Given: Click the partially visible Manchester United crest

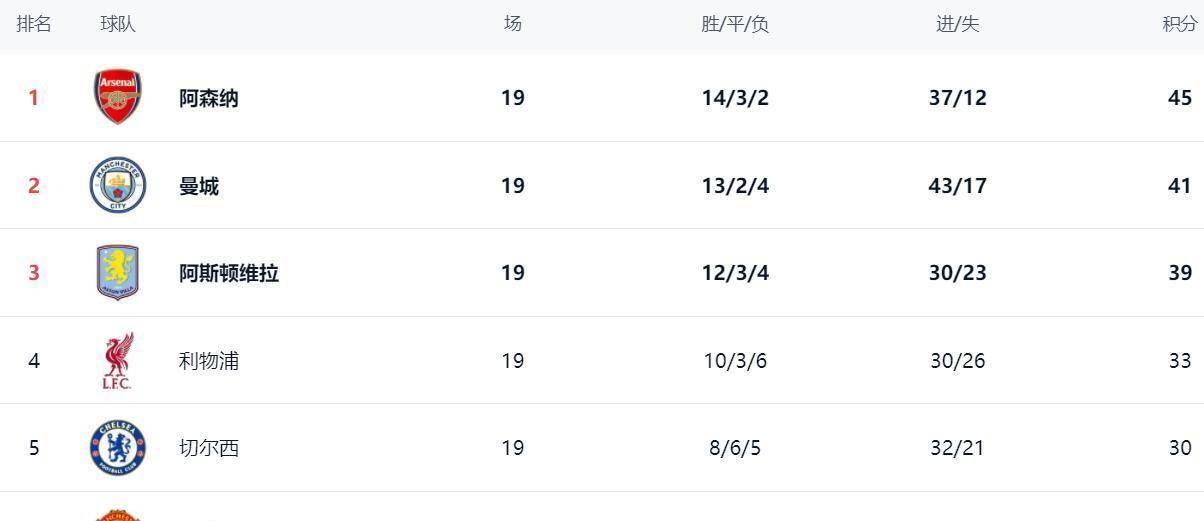Looking at the screenshot, I should coord(118,514).
